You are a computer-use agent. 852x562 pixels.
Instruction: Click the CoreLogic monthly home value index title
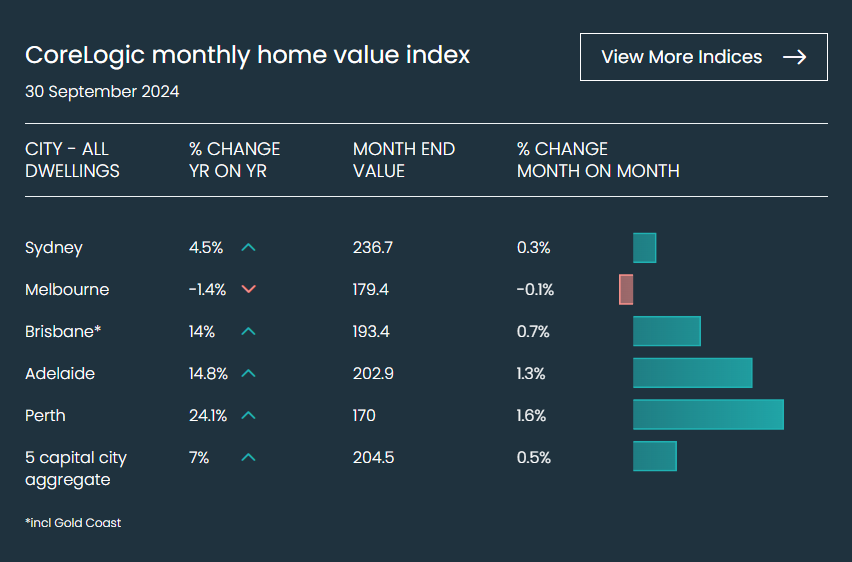[247, 55]
